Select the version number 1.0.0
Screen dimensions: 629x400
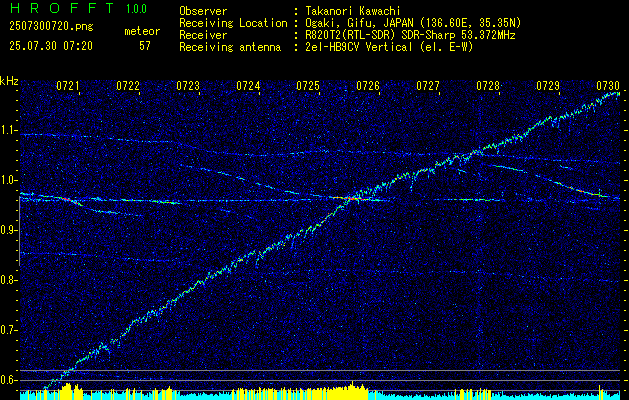136,8
